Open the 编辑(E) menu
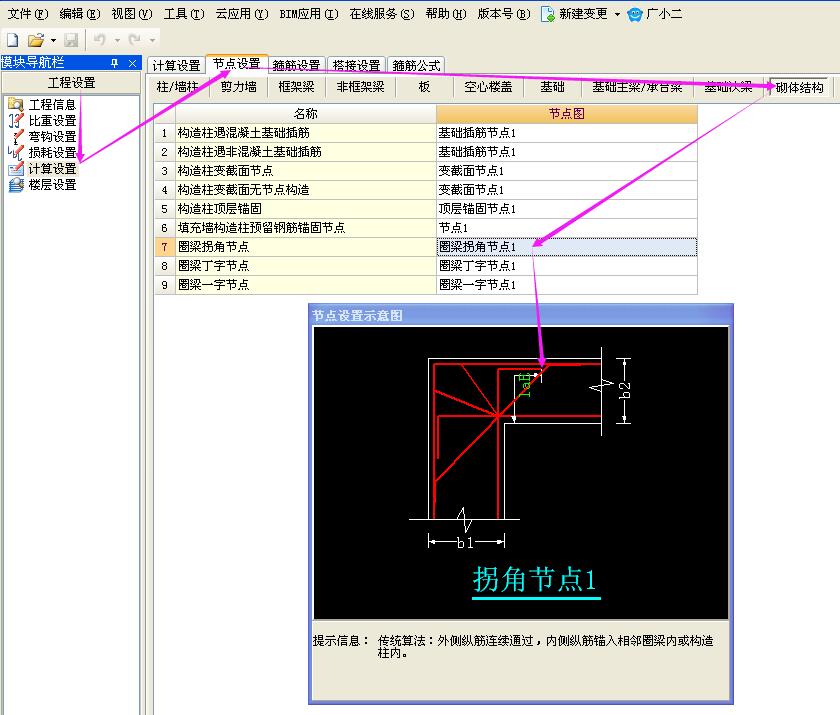This screenshot has height=715, width=840. click(79, 14)
